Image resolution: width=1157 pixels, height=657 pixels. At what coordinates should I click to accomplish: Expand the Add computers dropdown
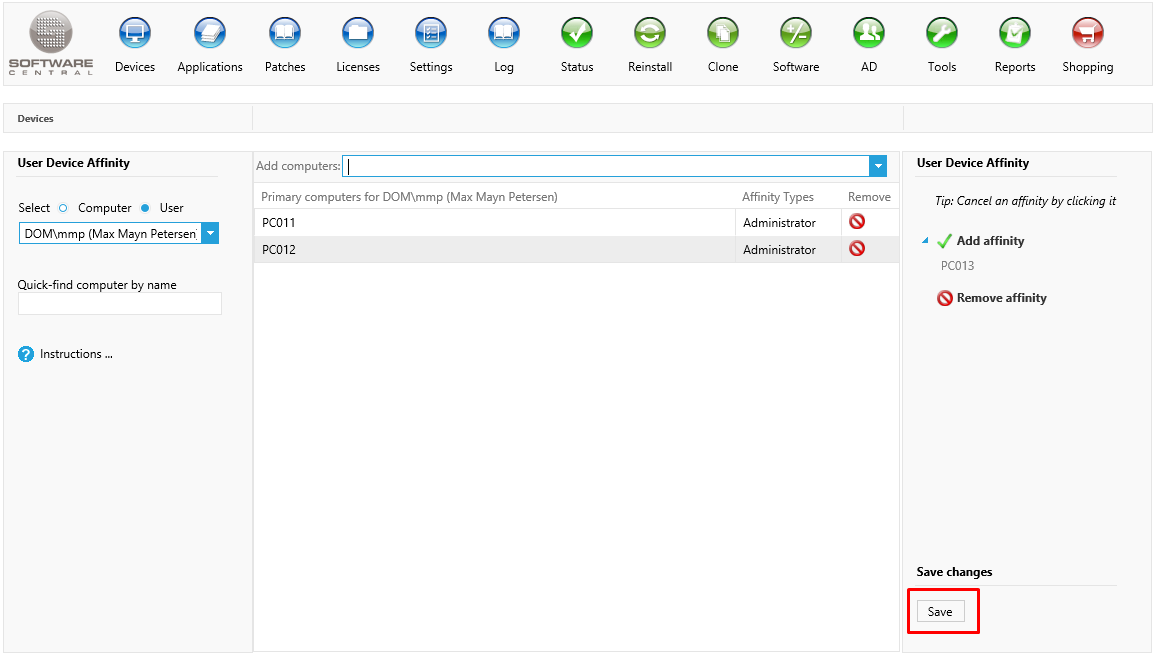(x=878, y=166)
